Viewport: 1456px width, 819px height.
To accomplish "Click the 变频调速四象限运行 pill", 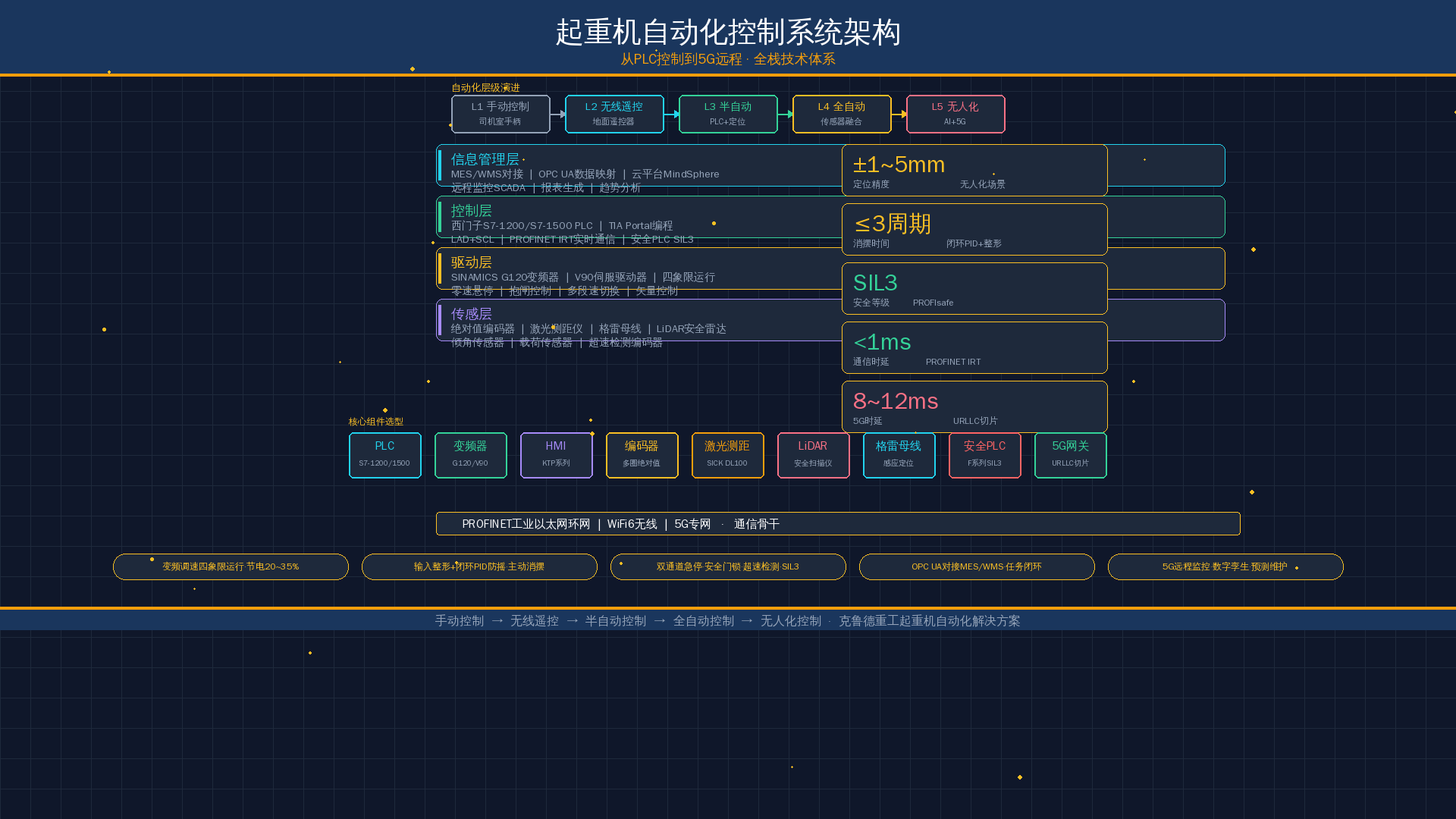I will click(231, 566).
